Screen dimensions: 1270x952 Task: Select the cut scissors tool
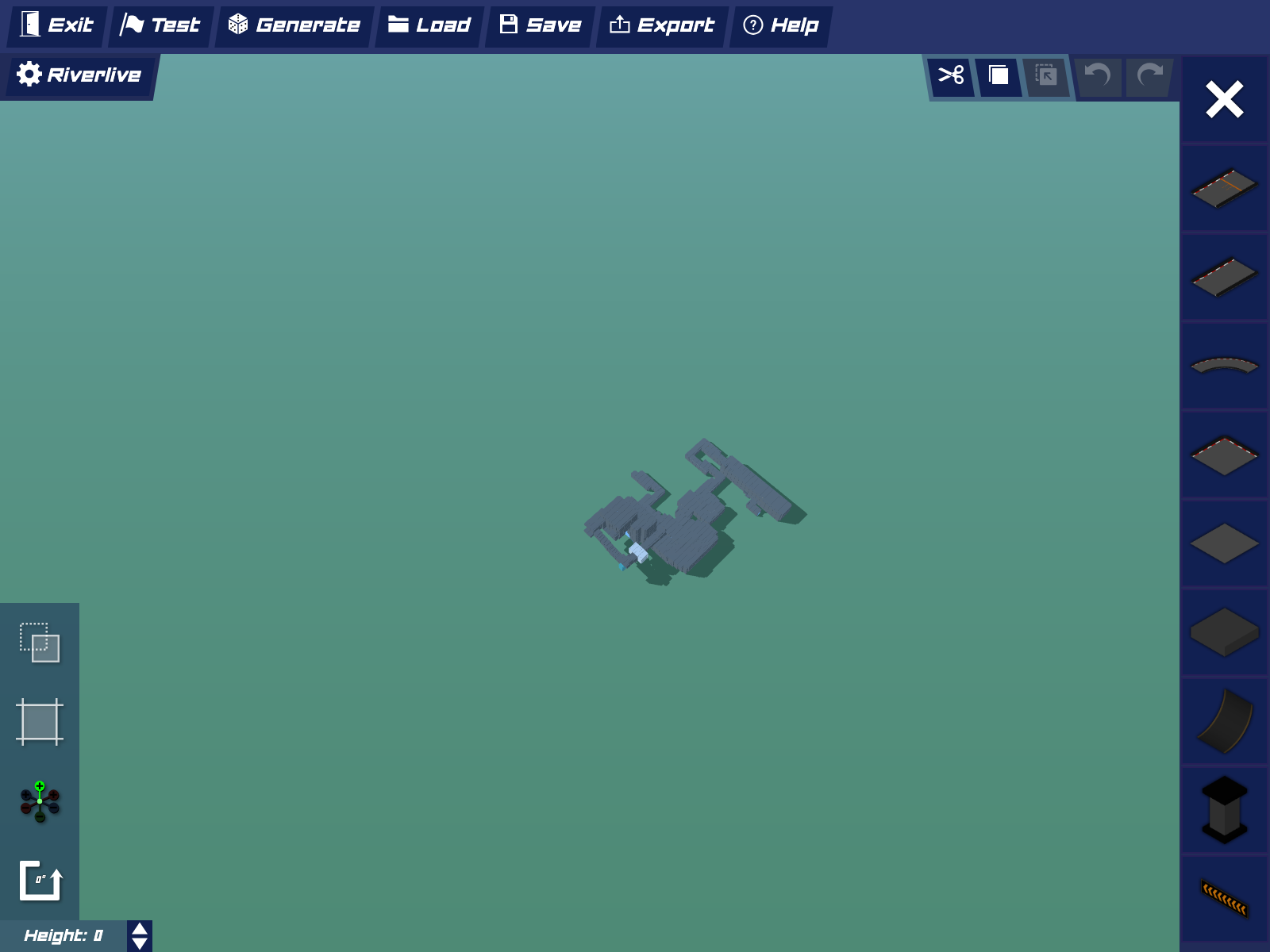tap(951, 76)
